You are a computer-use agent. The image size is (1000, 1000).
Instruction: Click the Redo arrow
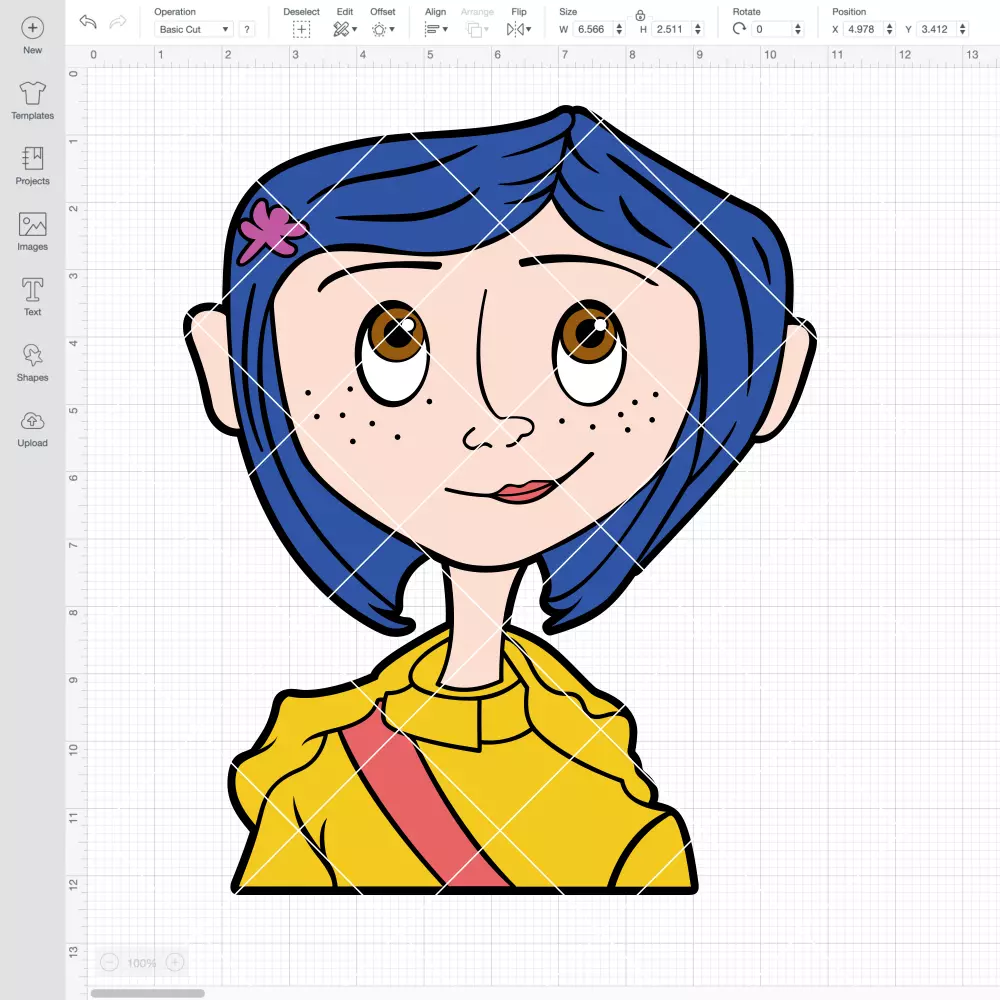[x=118, y=22]
